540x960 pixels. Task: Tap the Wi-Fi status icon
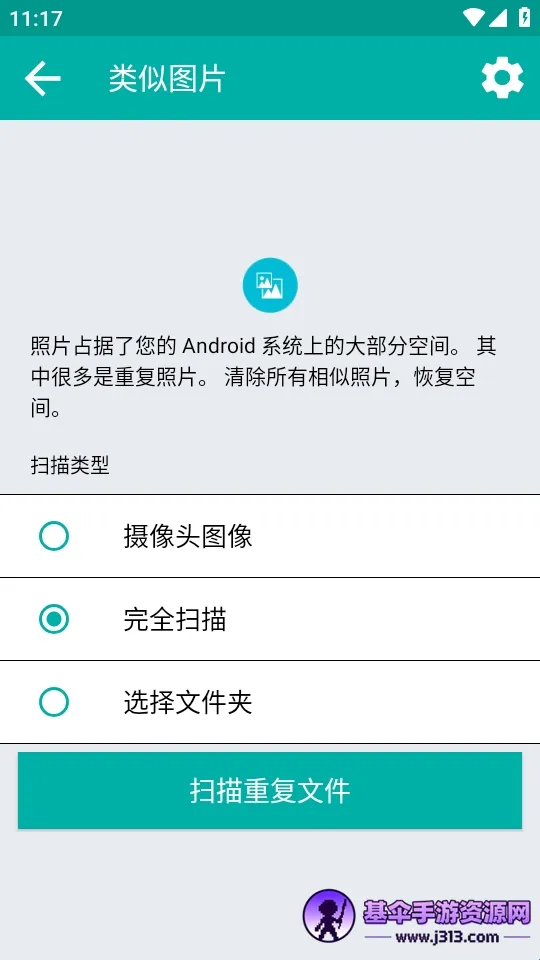tap(473, 18)
